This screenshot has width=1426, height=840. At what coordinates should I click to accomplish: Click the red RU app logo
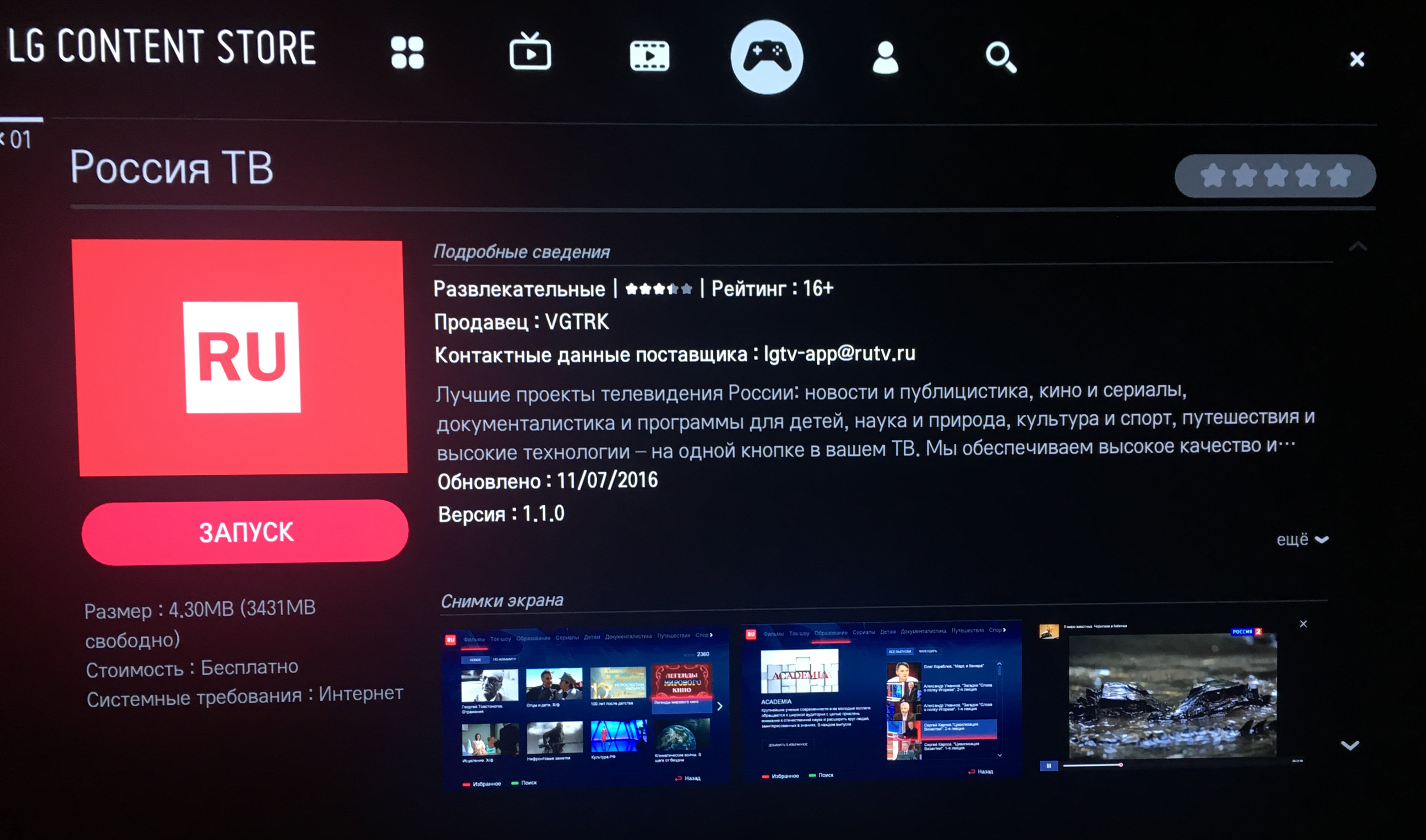pyautogui.click(x=242, y=357)
